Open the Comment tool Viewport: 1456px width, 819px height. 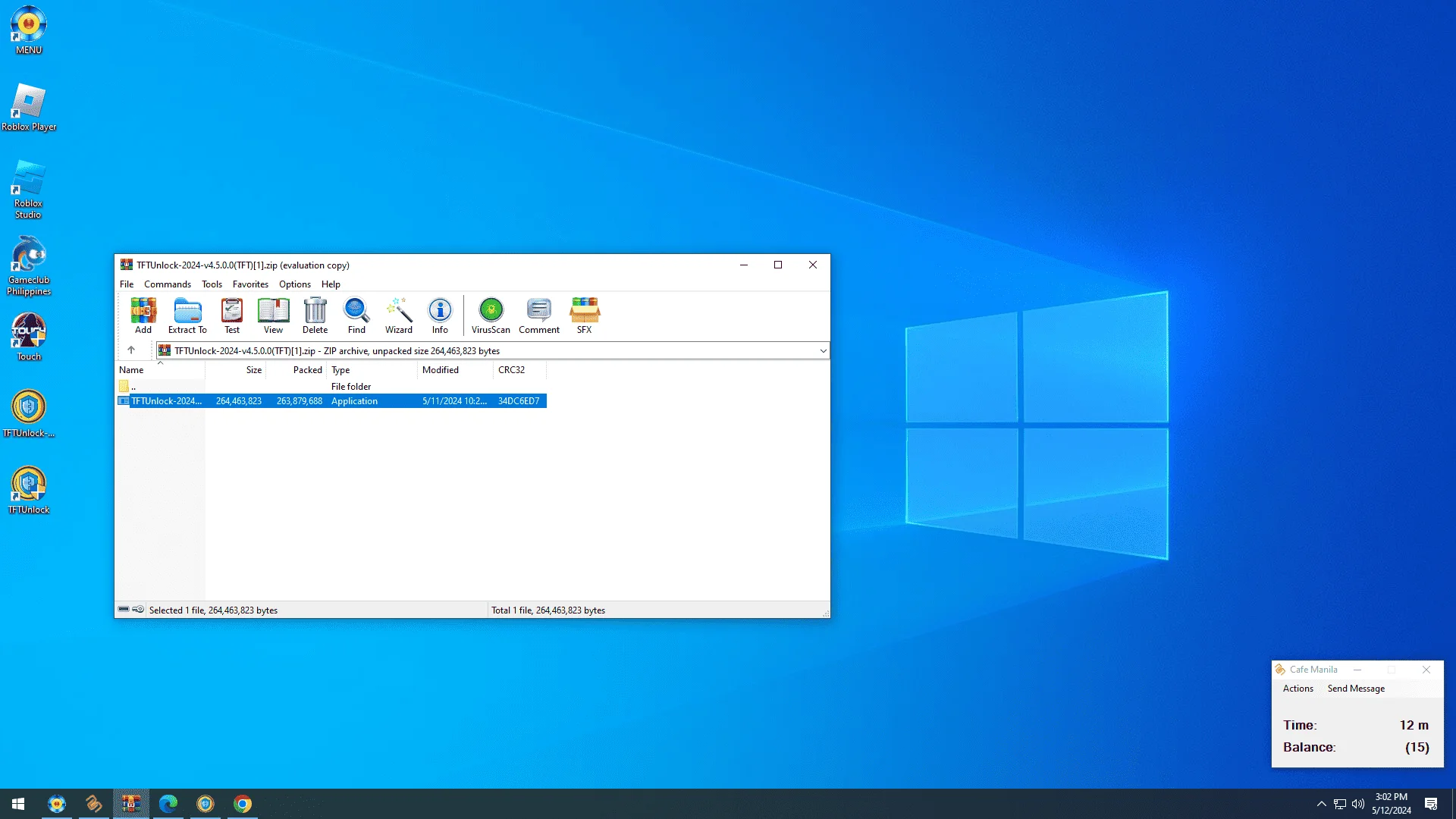pyautogui.click(x=539, y=315)
